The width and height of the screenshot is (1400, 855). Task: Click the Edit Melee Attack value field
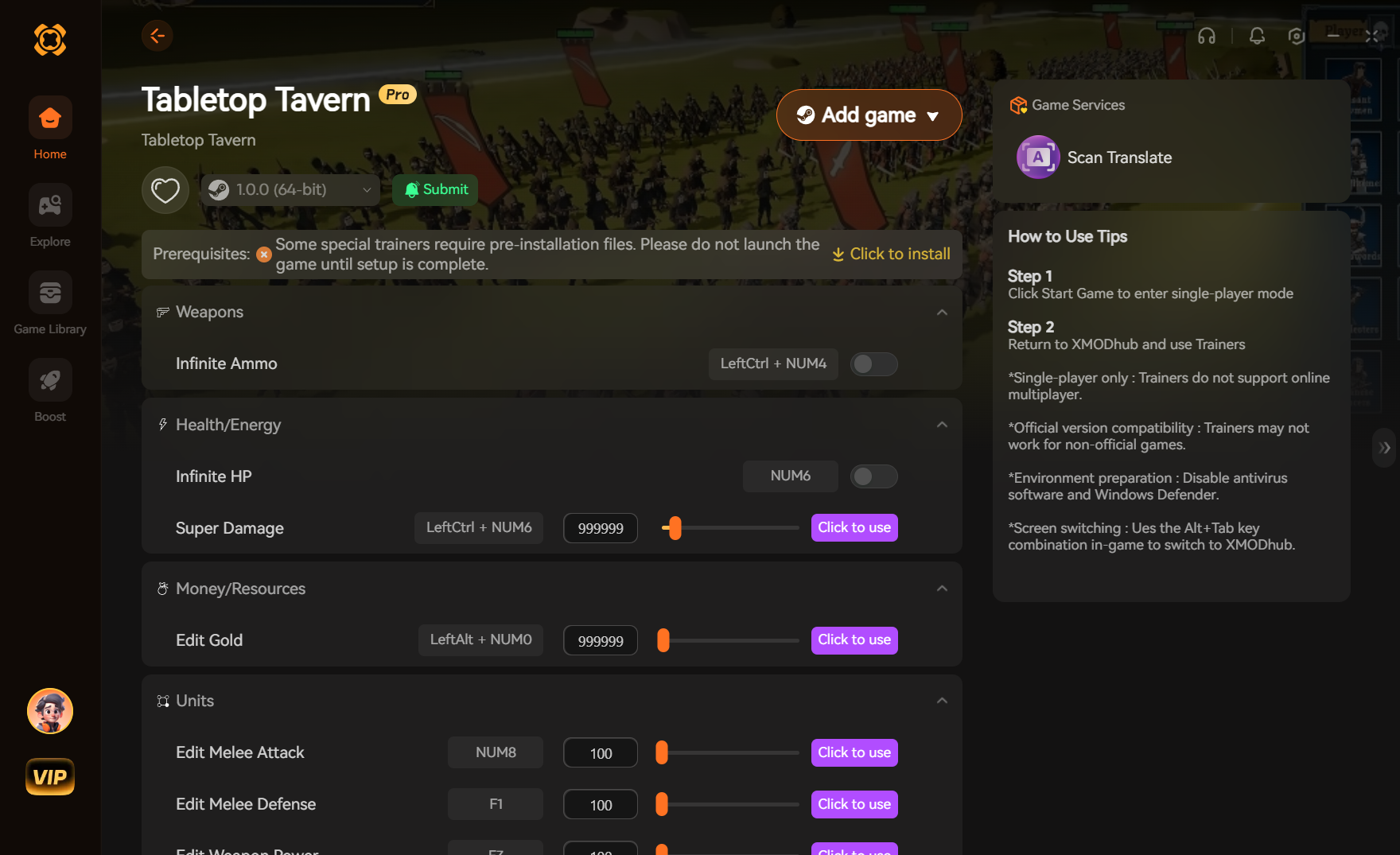pyautogui.click(x=601, y=753)
